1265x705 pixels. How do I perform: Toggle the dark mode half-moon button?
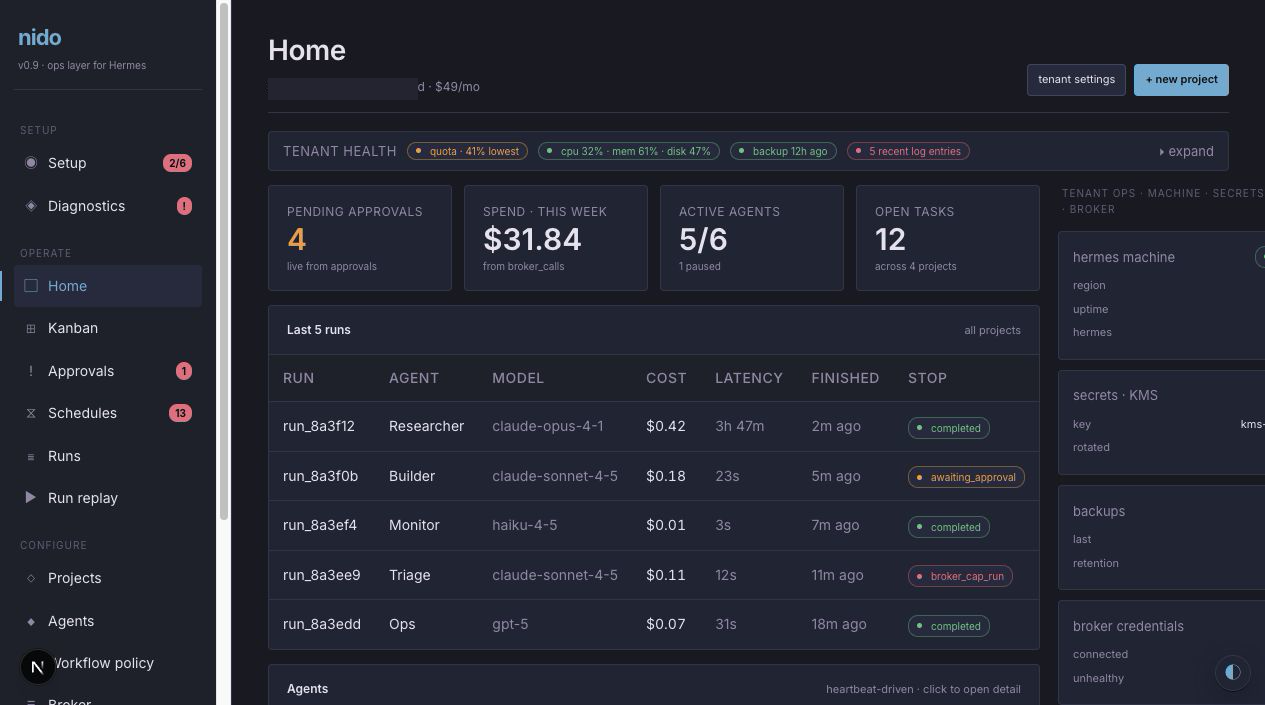click(x=1233, y=672)
